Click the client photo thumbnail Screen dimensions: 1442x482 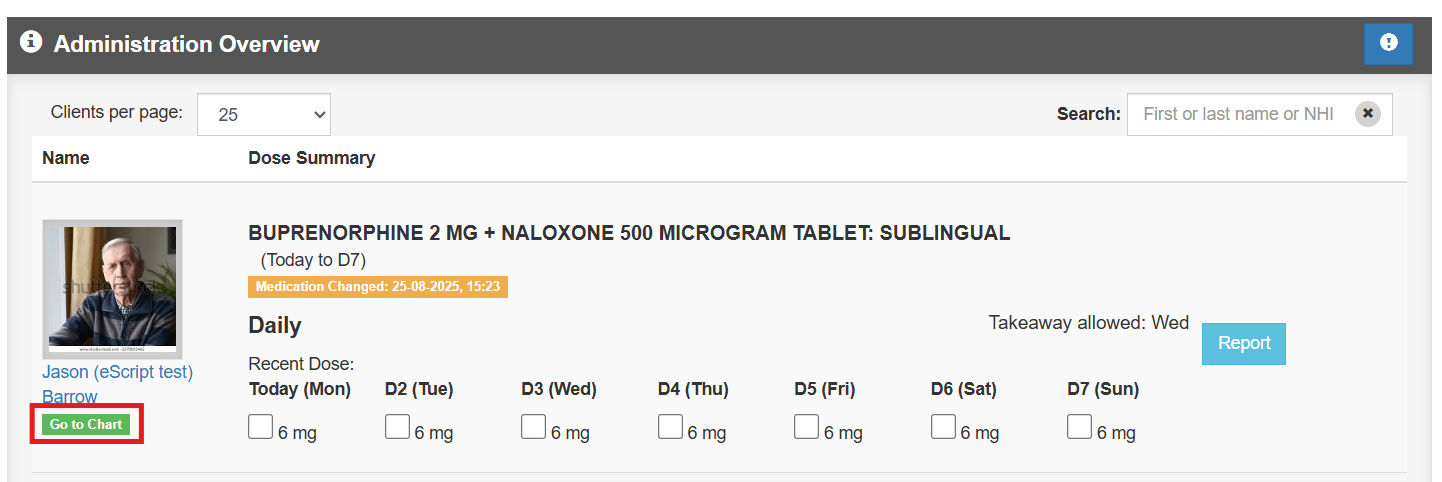pyautogui.click(x=112, y=289)
